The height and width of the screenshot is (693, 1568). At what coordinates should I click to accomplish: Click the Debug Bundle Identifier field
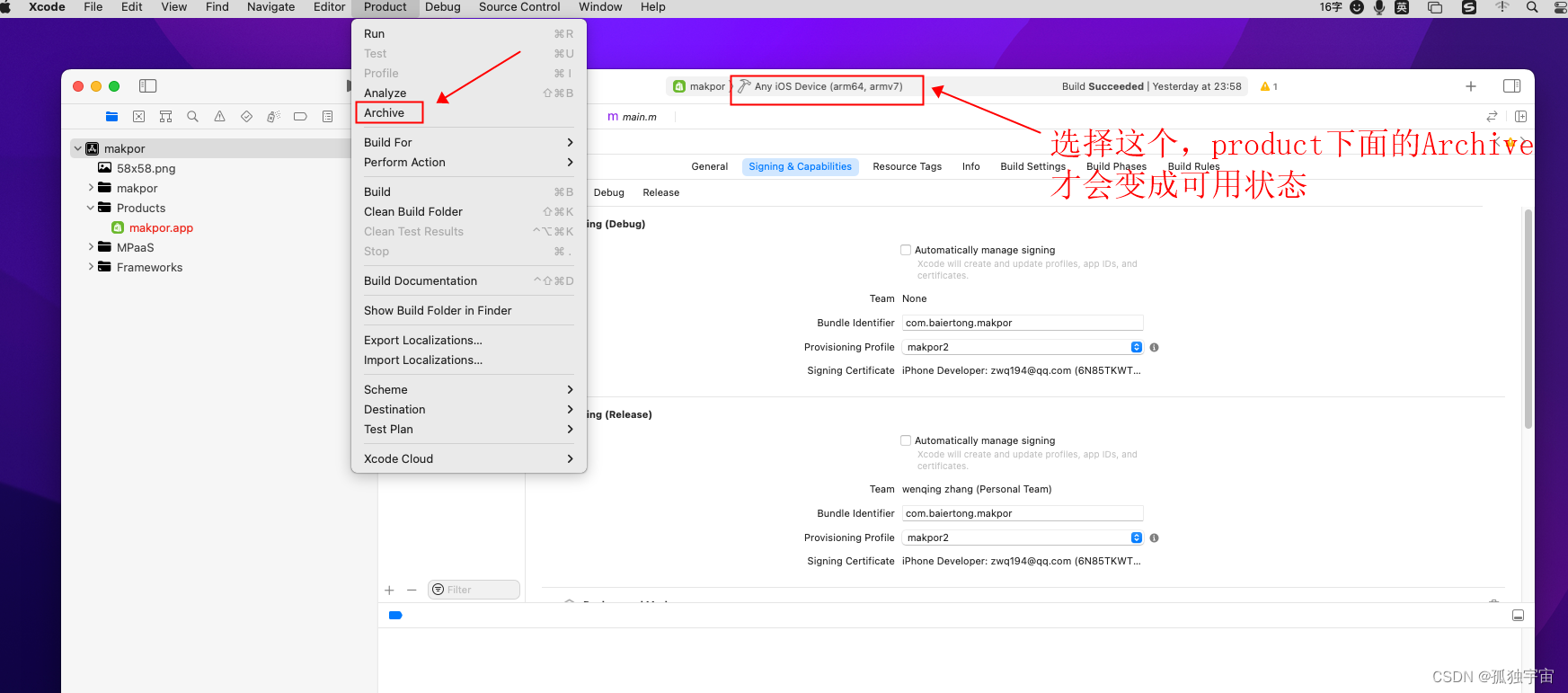point(1023,323)
